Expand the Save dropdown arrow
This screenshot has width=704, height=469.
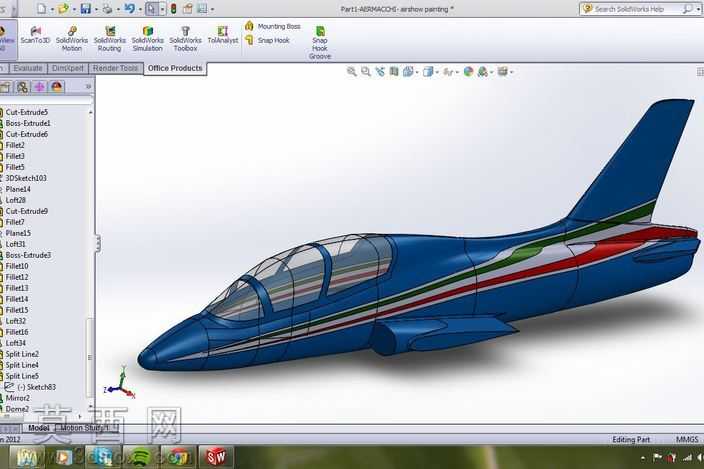(96, 9)
